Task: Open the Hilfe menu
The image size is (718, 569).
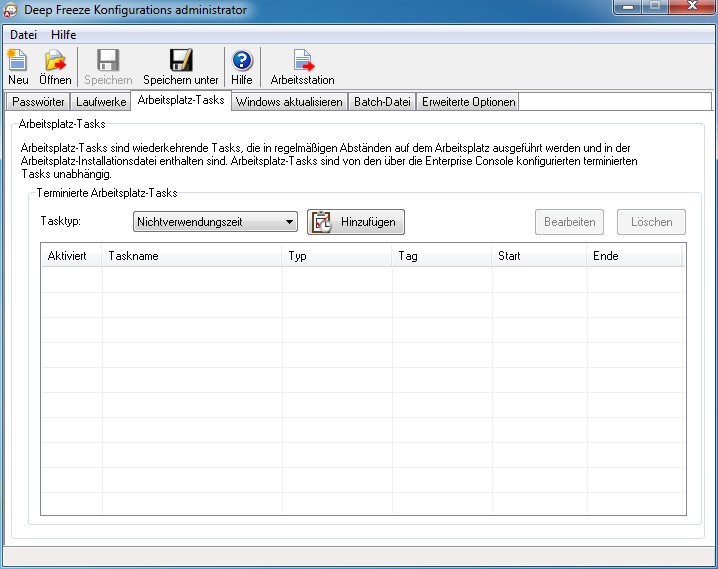Action: 64,35
